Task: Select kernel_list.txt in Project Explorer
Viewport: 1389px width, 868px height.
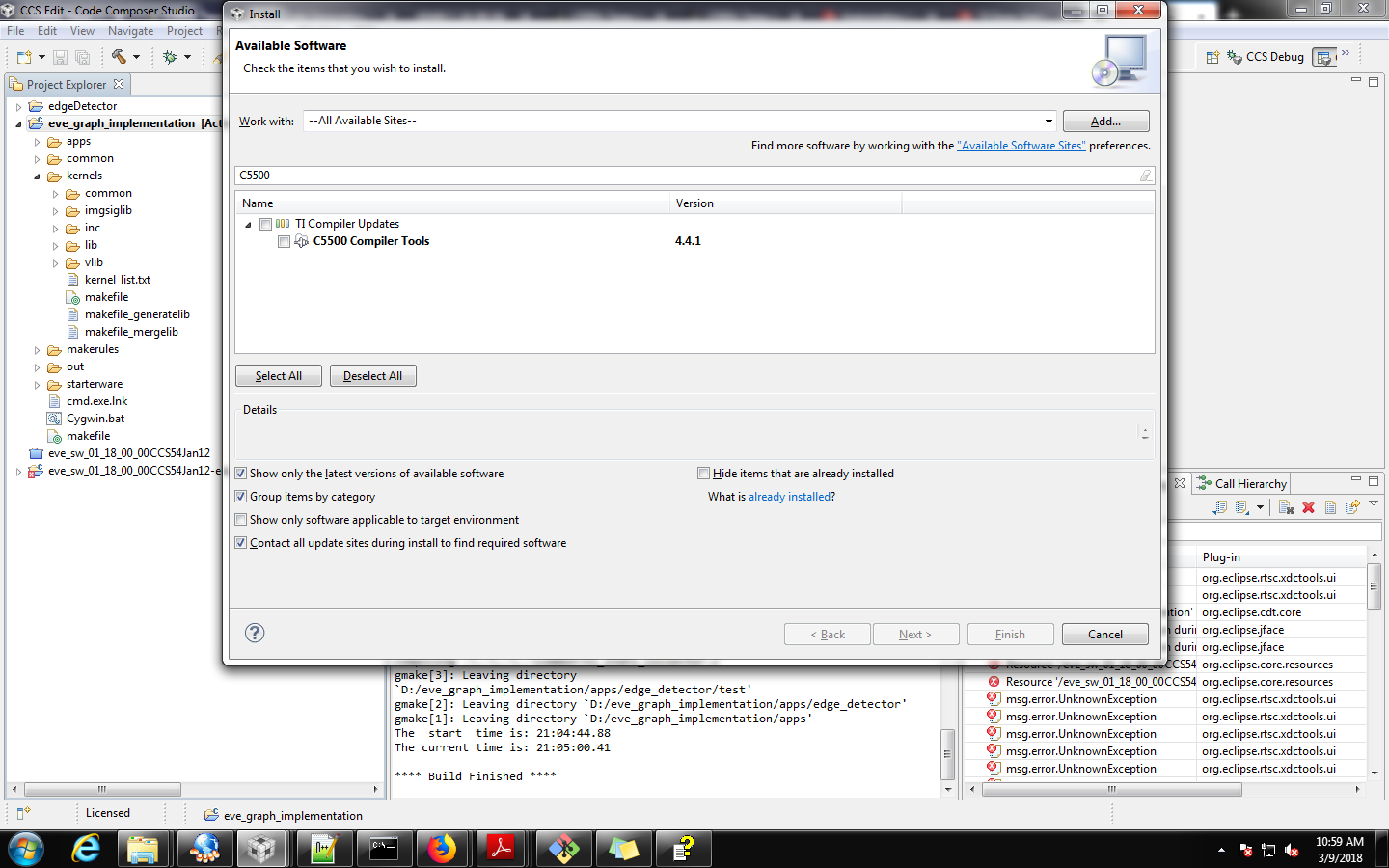Action: coord(118,280)
